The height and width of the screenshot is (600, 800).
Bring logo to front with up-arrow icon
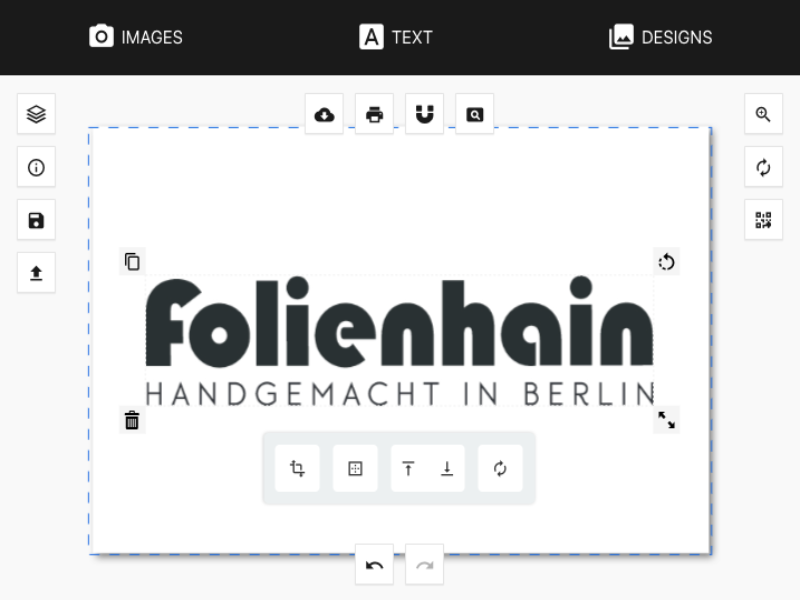[408, 468]
